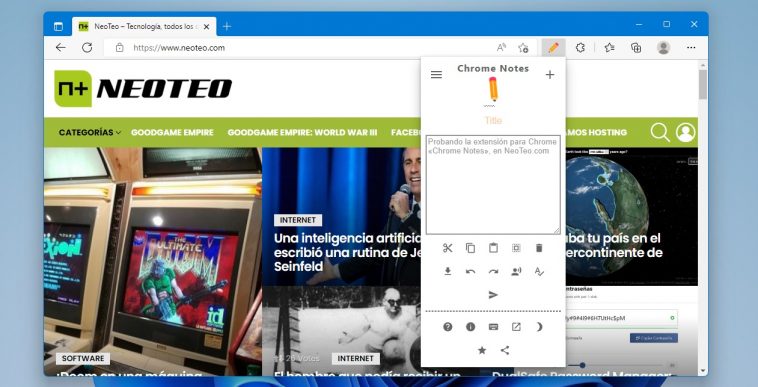This screenshot has height=387, width=758.
Task: Cut note text with the scissors icon
Action: click(448, 248)
